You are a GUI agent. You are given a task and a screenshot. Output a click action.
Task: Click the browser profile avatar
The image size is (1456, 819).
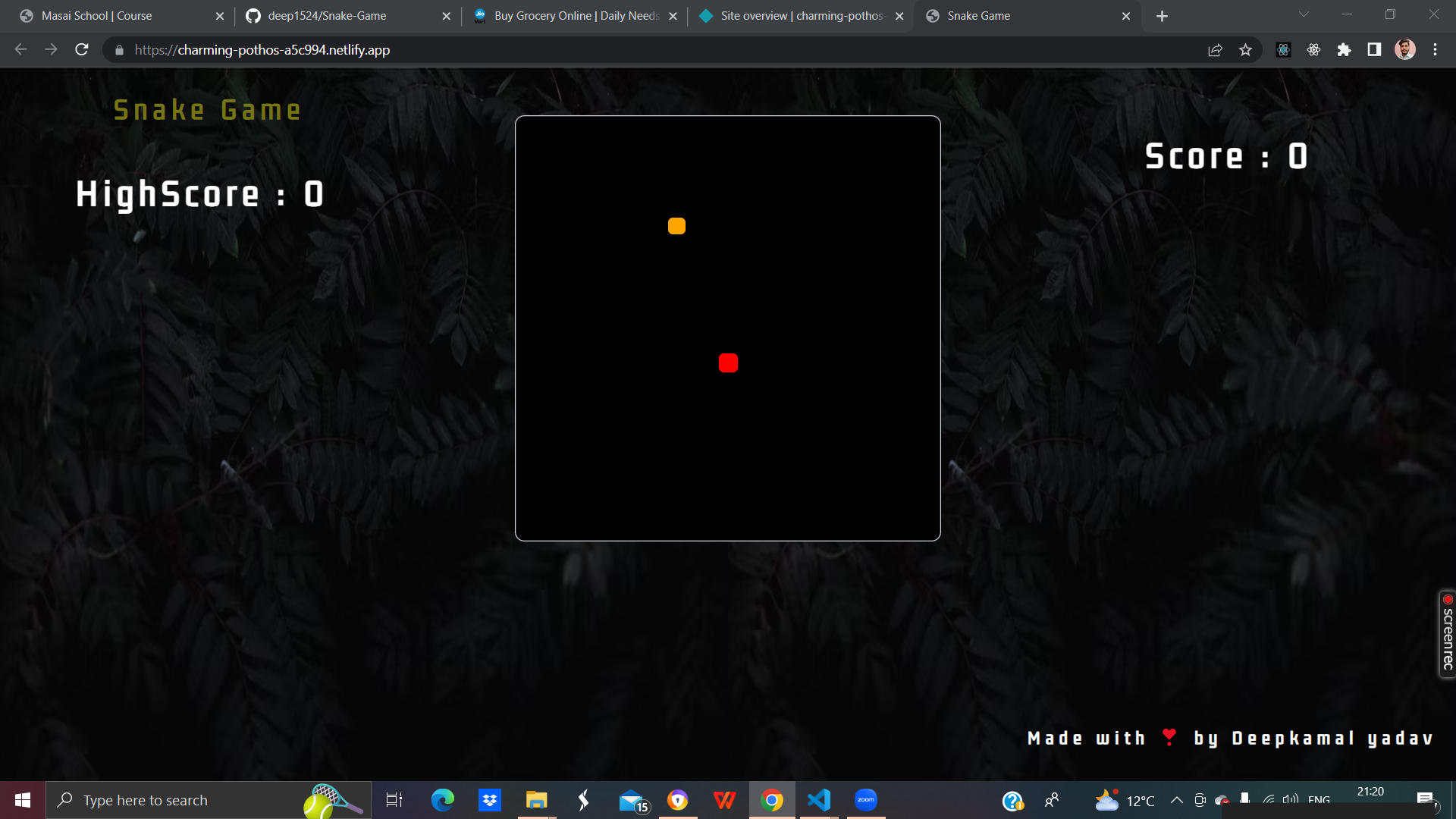click(1405, 49)
